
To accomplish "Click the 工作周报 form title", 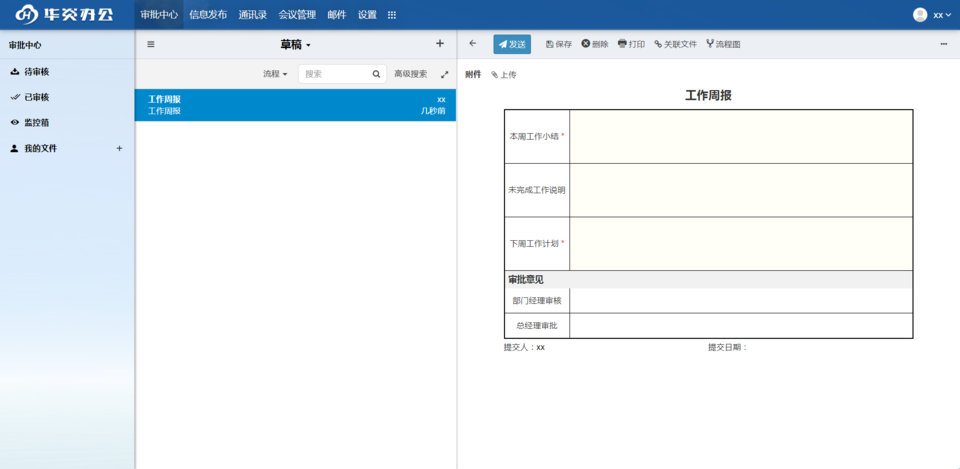I will tap(708, 96).
